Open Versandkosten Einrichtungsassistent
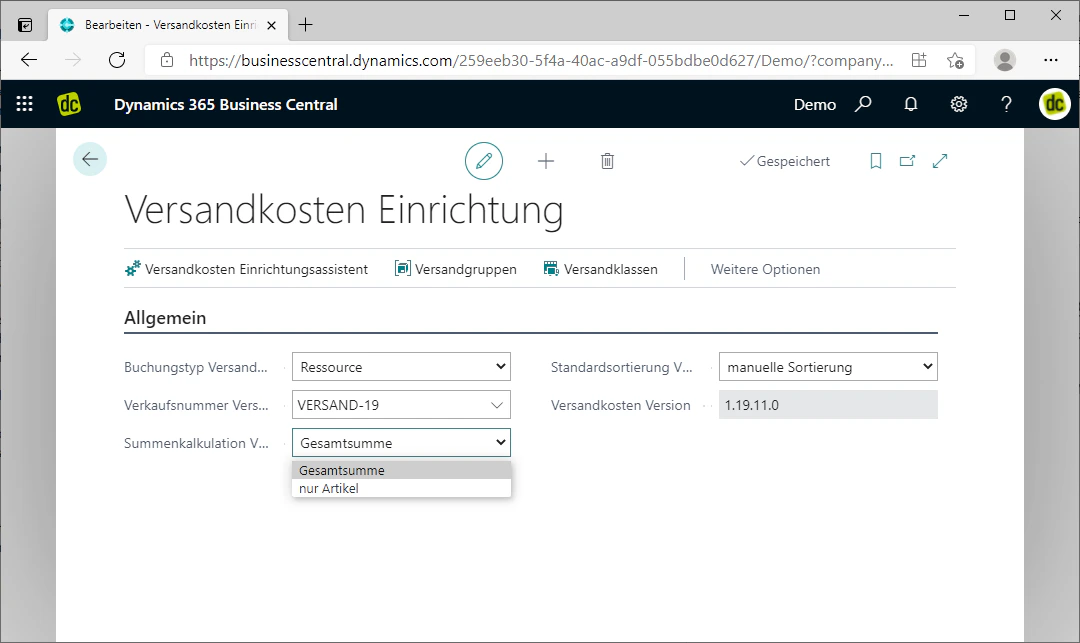 tap(247, 269)
